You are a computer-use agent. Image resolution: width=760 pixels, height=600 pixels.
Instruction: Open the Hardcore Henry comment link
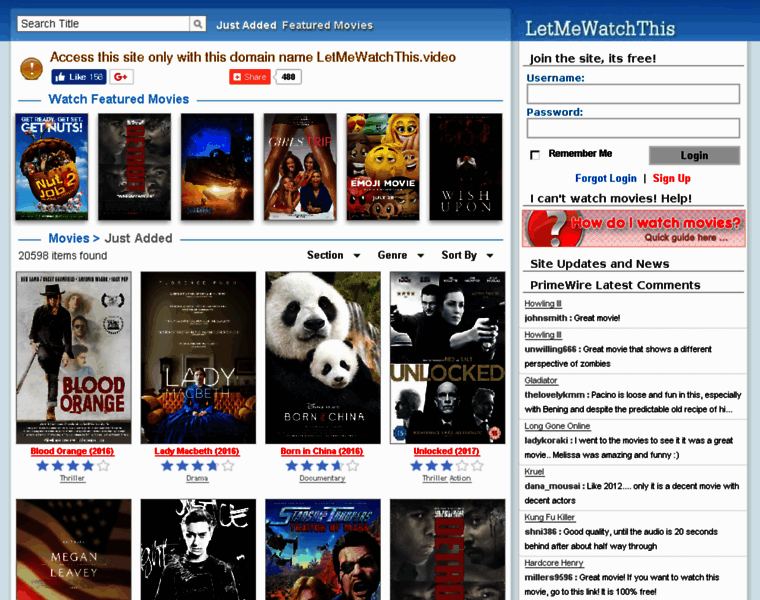554,563
